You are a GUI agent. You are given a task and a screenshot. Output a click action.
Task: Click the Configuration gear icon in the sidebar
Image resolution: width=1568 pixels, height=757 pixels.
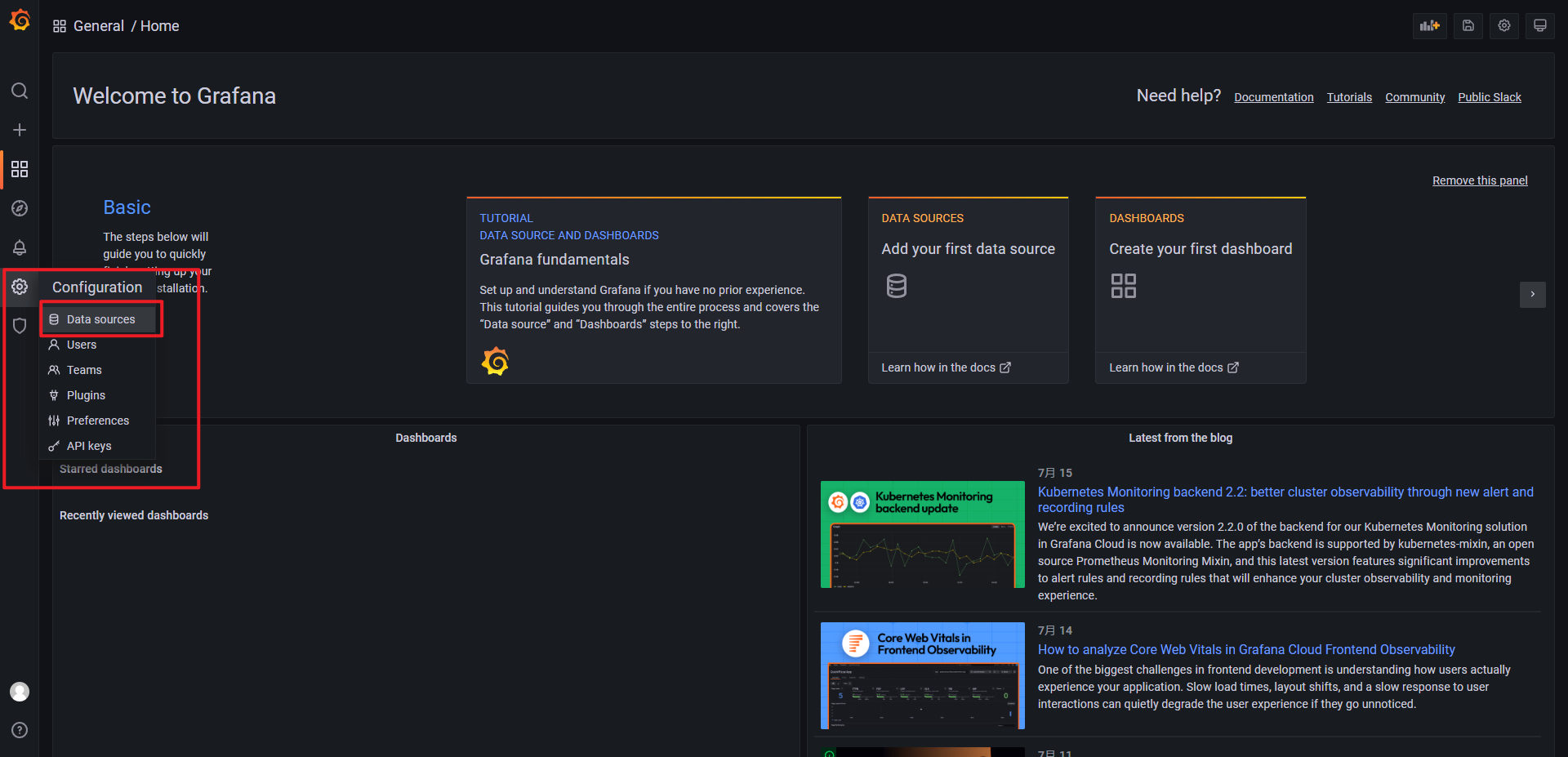click(20, 287)
